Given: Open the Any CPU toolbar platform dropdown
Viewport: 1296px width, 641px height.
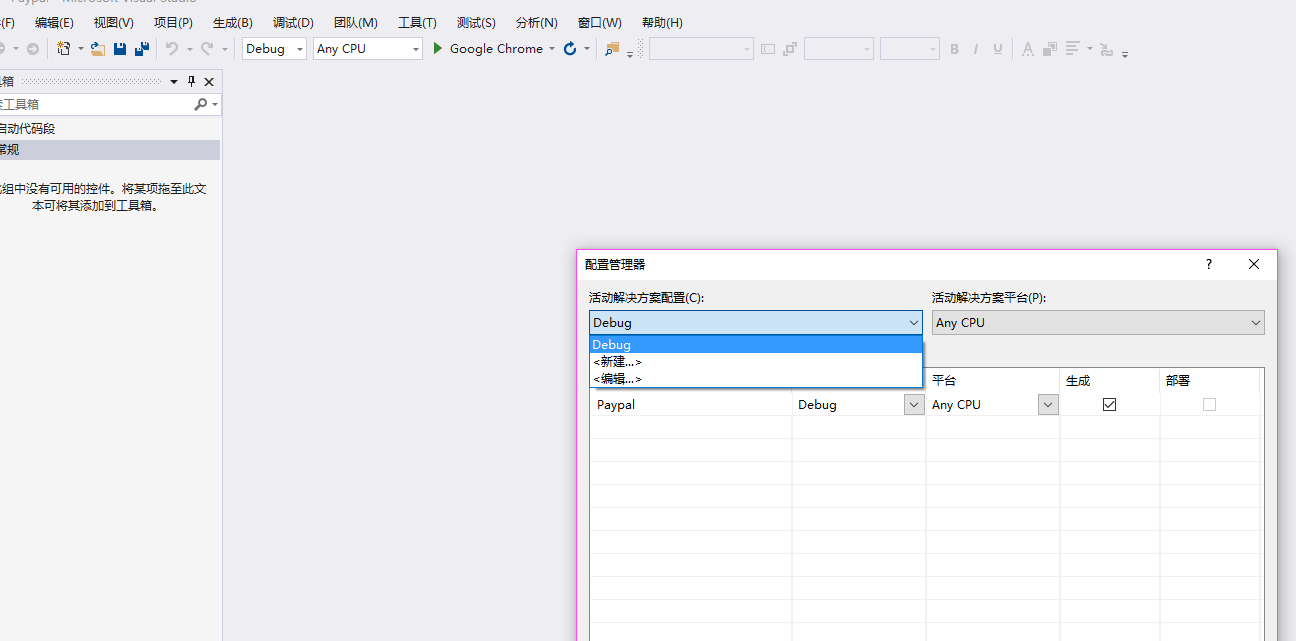Looking at the screenshot, I should tap(368, 48).
